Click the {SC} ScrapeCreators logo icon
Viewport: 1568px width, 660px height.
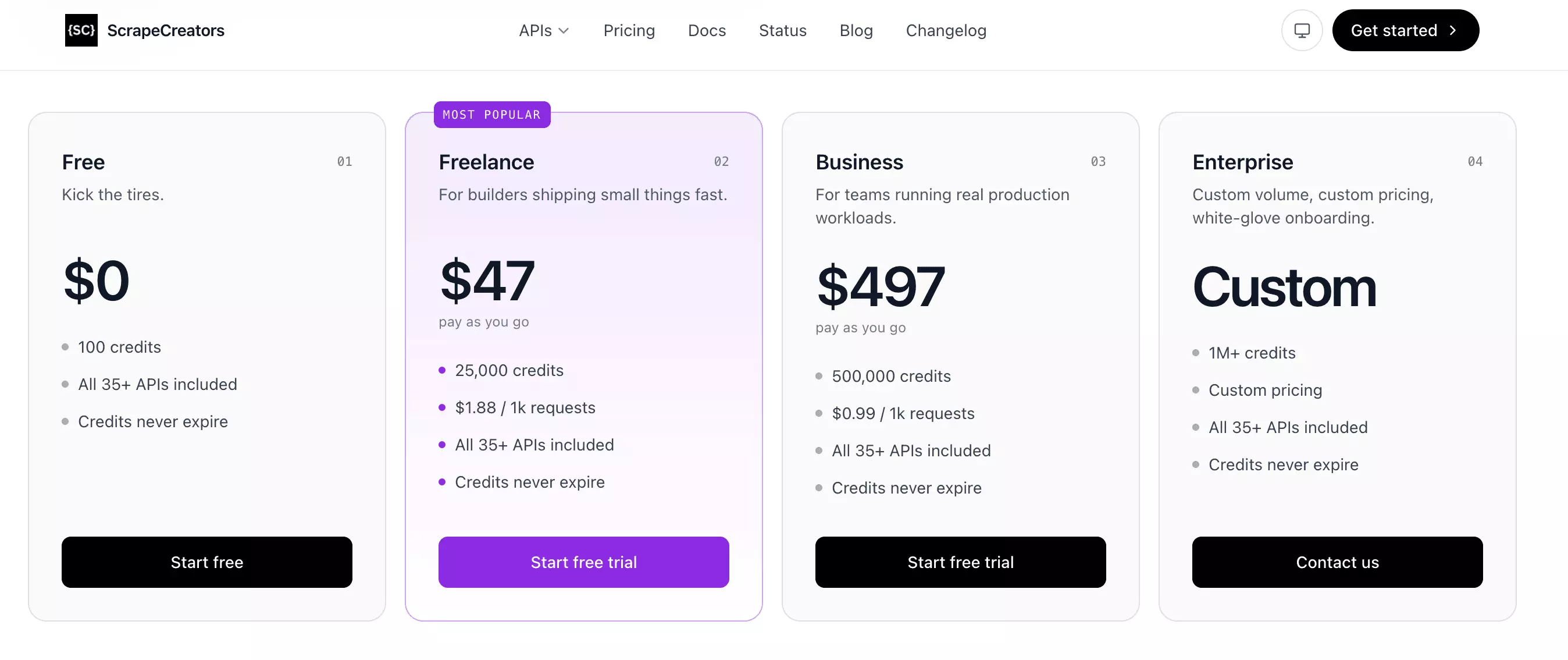click(81, 30)
